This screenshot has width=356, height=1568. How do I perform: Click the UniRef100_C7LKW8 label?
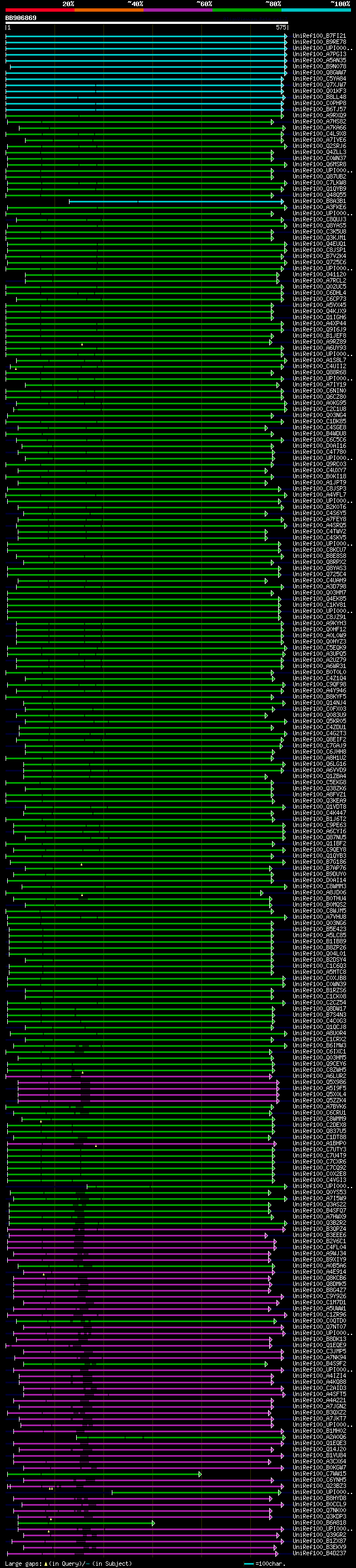(319, 182)
